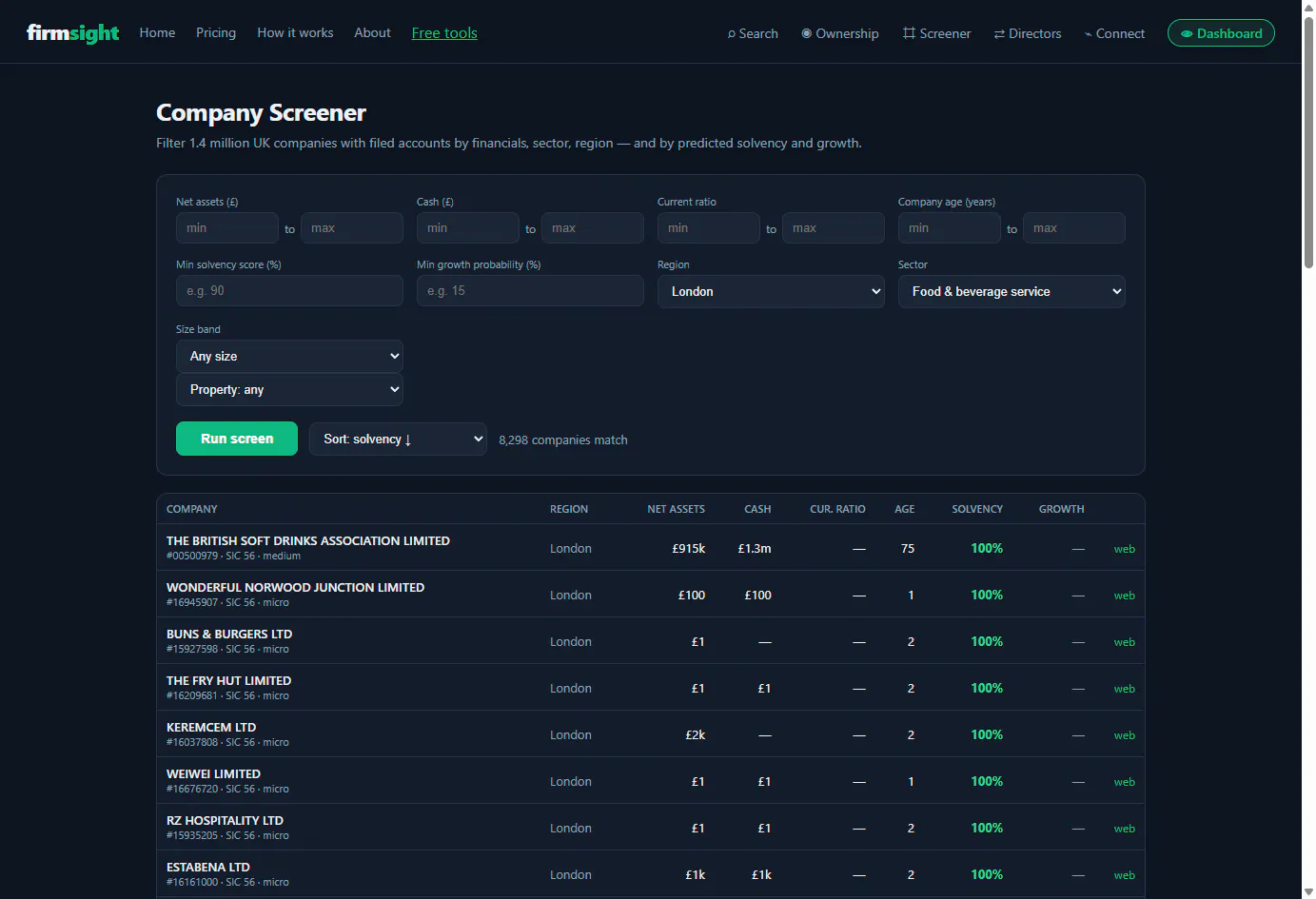Screen dimensions: 1316x899
Task: Focus the Company age max field
Action: pyautogui.click(x=1074, y=228)
